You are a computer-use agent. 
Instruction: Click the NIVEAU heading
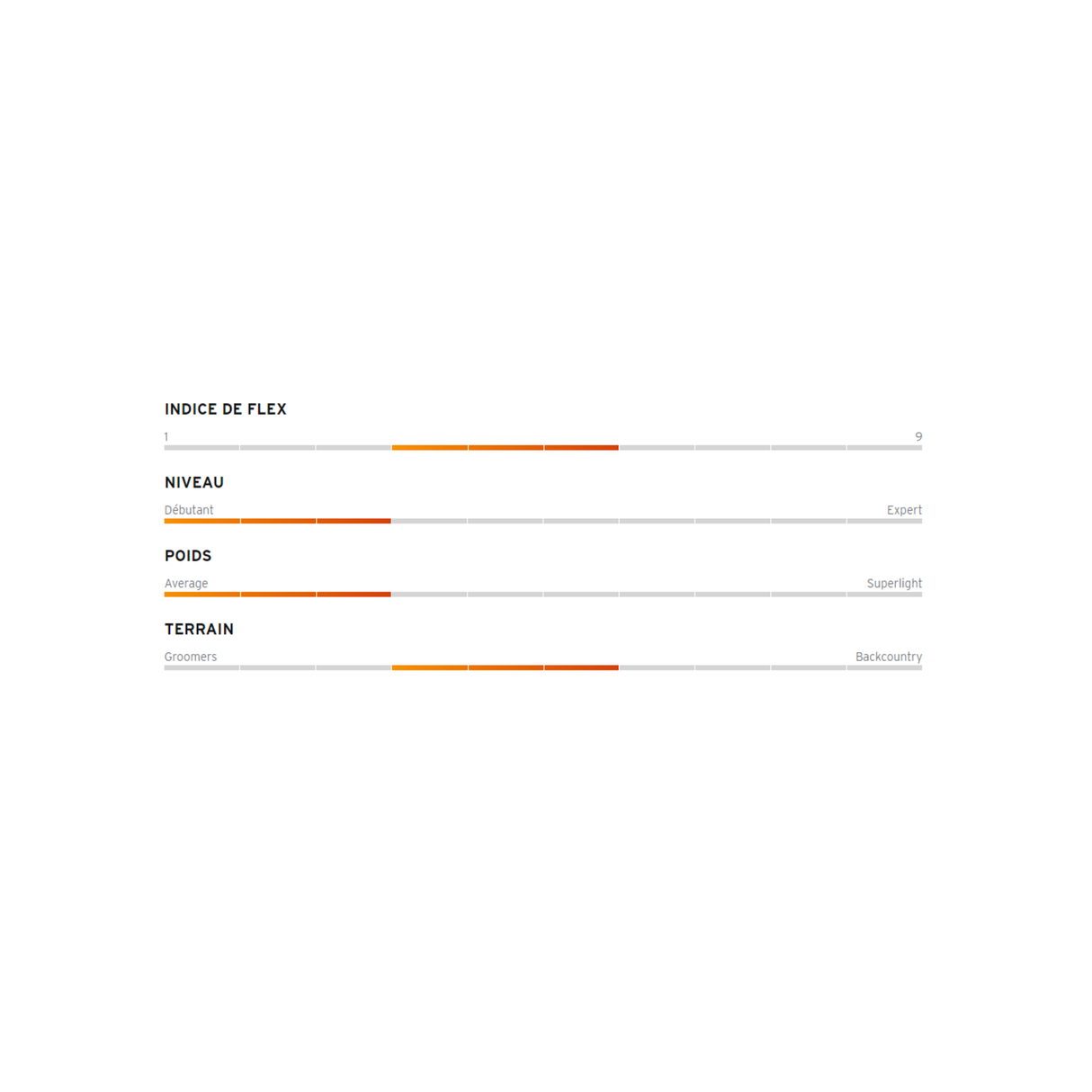[x=194, y=483]
